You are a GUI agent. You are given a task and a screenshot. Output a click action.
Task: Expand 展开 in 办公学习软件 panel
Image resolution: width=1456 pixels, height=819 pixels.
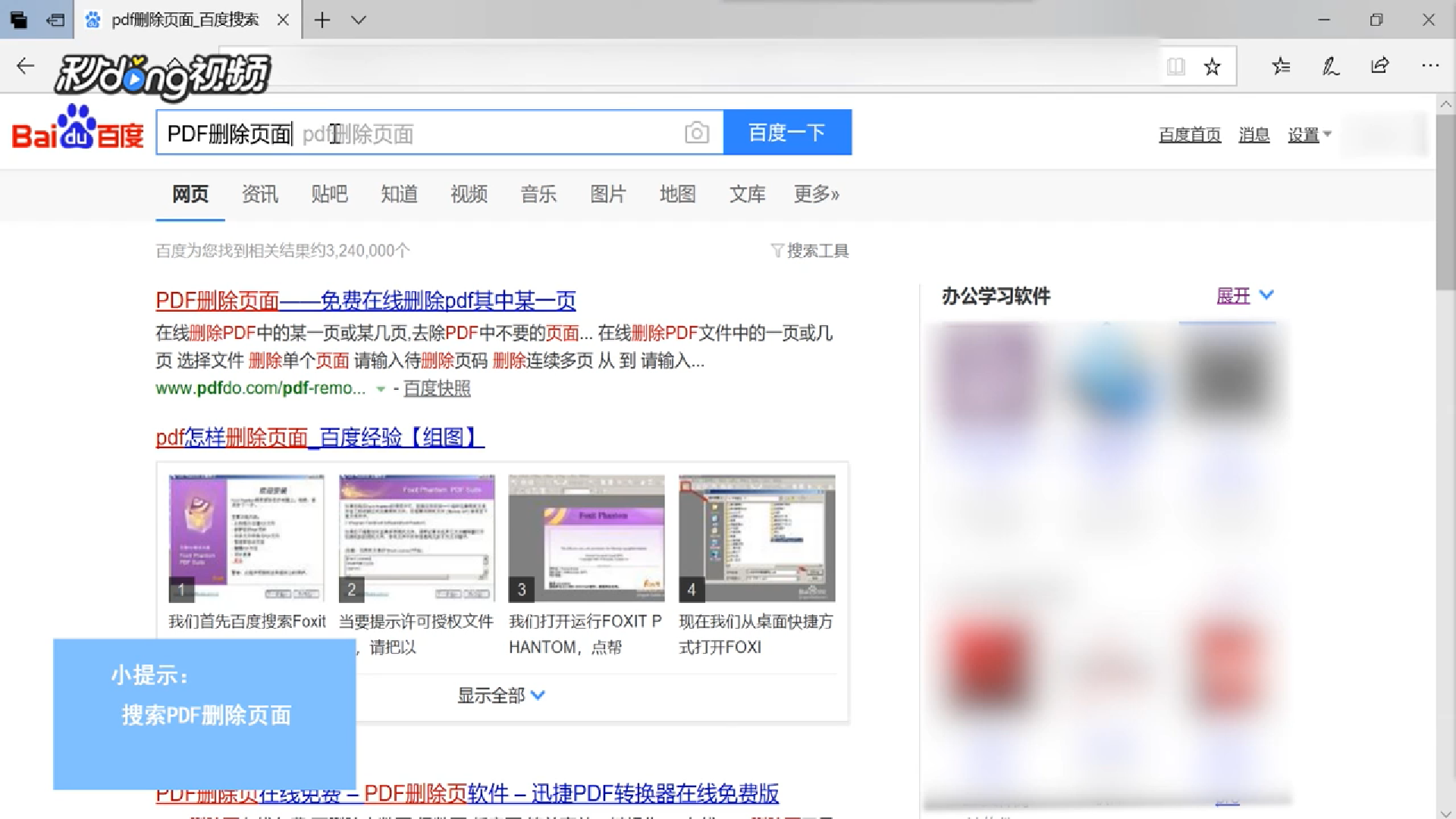1245,296
